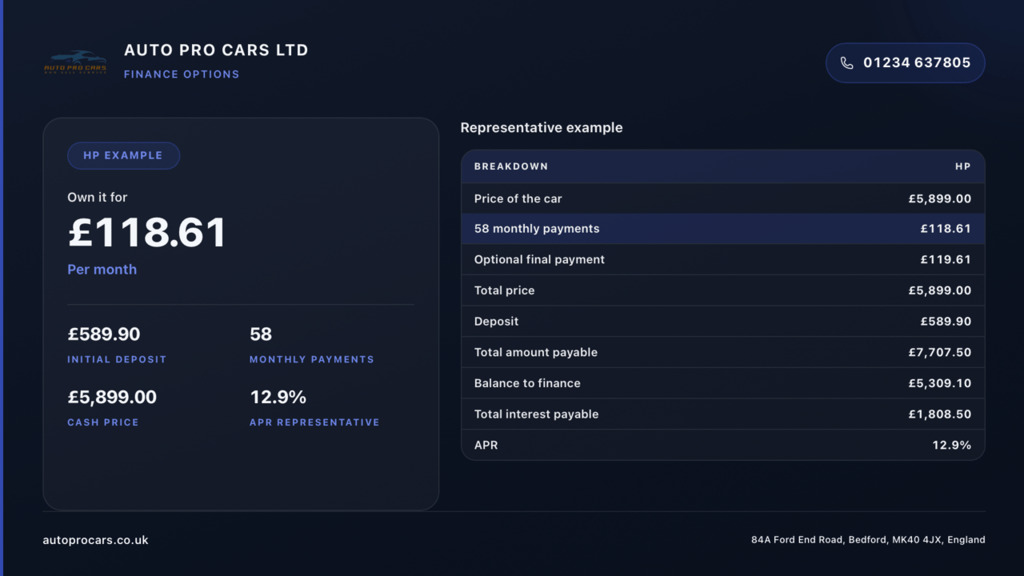Select the Total amount payable label
The image size is (1024, 576).
point(536,352)
